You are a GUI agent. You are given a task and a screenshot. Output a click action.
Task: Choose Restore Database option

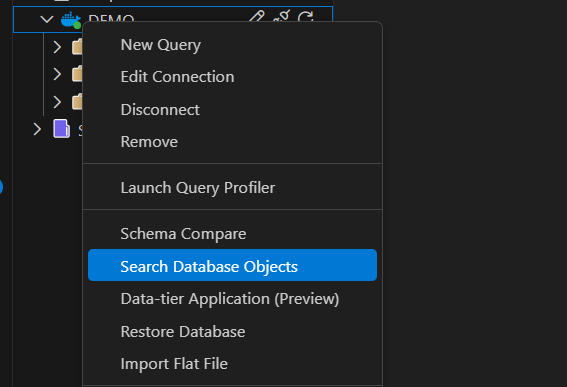coord(232,332)
